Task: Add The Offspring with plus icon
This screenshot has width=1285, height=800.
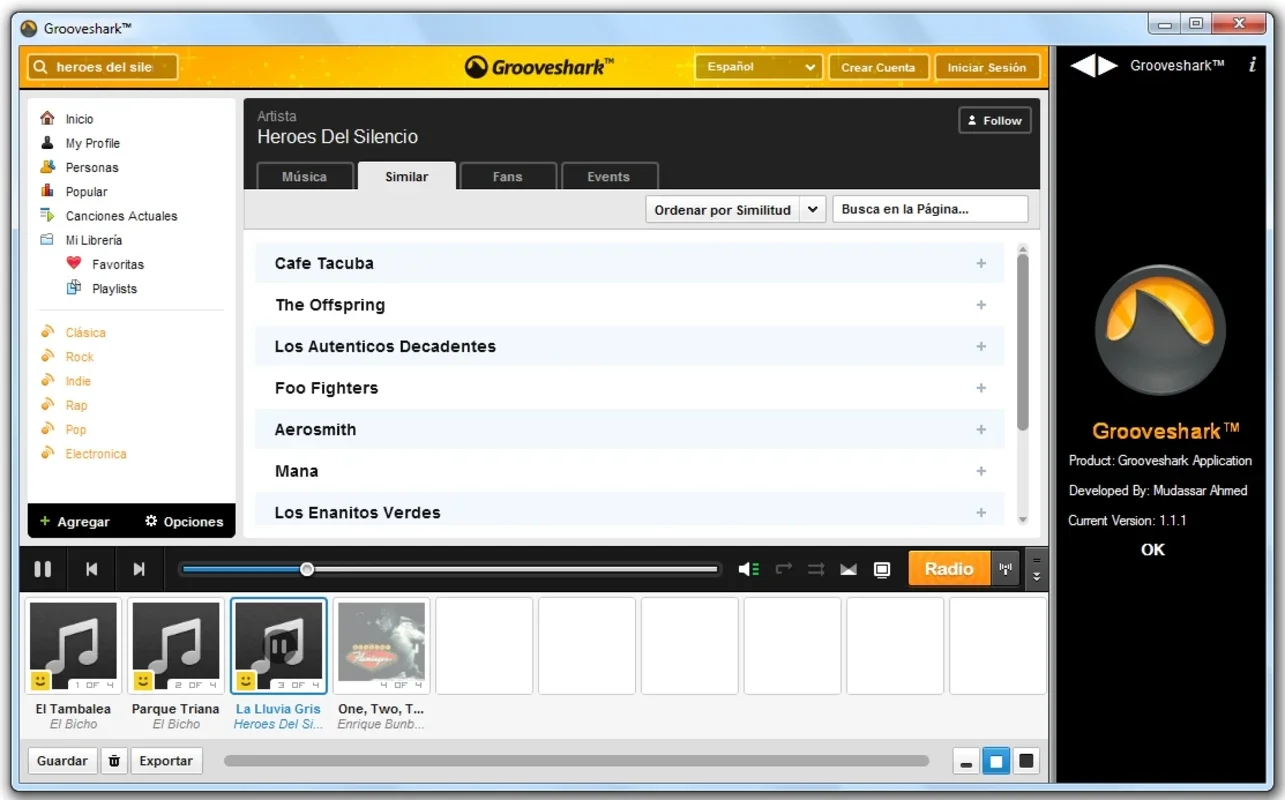Action: tap(981, 305)
